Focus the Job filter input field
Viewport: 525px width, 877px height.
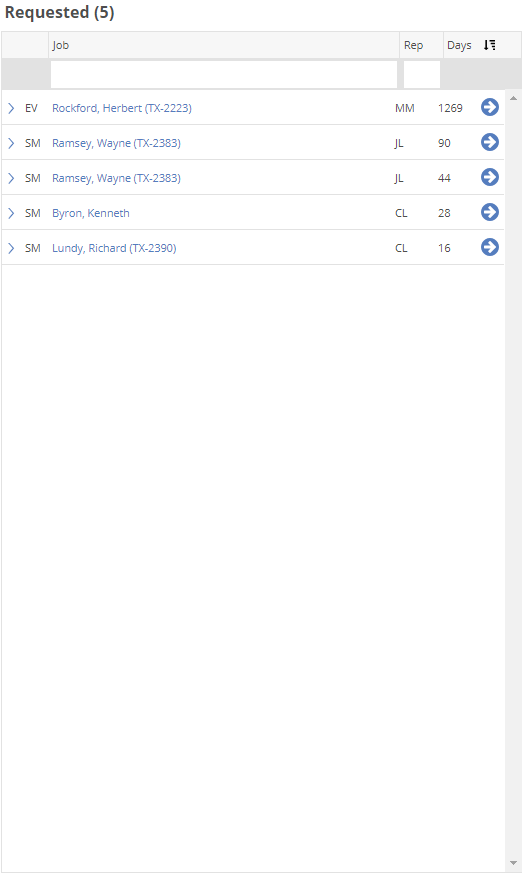224,74
